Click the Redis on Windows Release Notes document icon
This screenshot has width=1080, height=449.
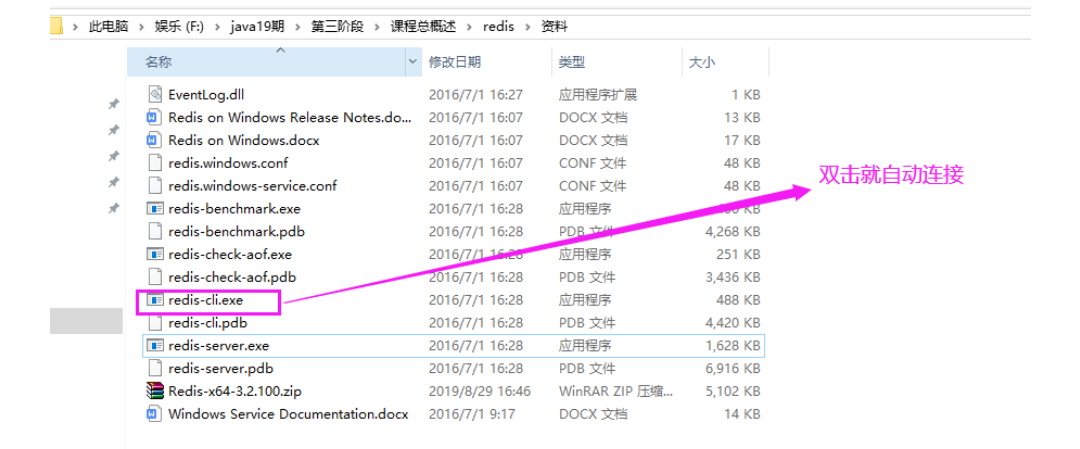pos(153,117)
